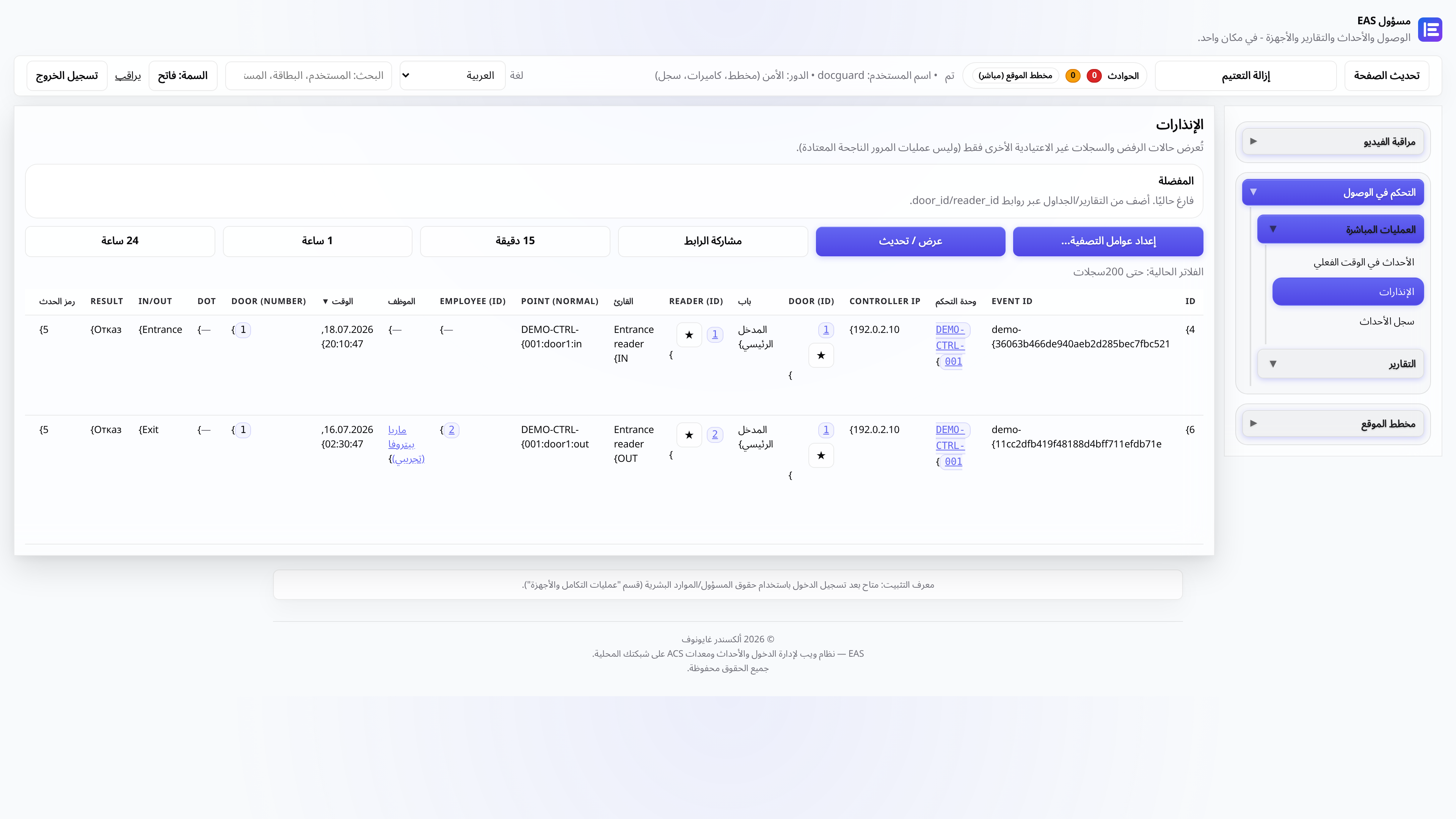Image resolution: width=1456 pixels, height=819 pixels.
Task: Click the Entrance value in the IN/OUT column
Action: tap(160, 329)
